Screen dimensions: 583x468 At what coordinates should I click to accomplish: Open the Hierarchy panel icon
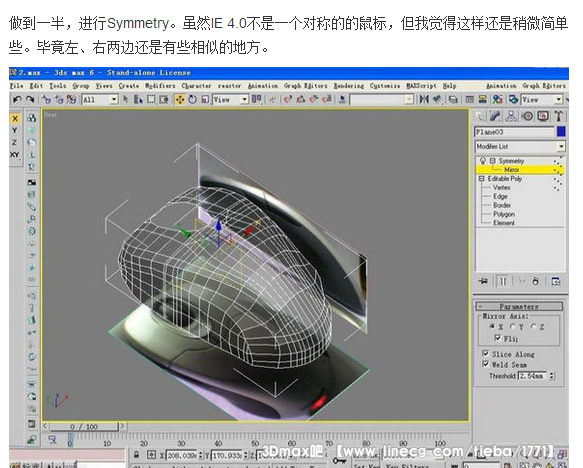coord(511,116)
